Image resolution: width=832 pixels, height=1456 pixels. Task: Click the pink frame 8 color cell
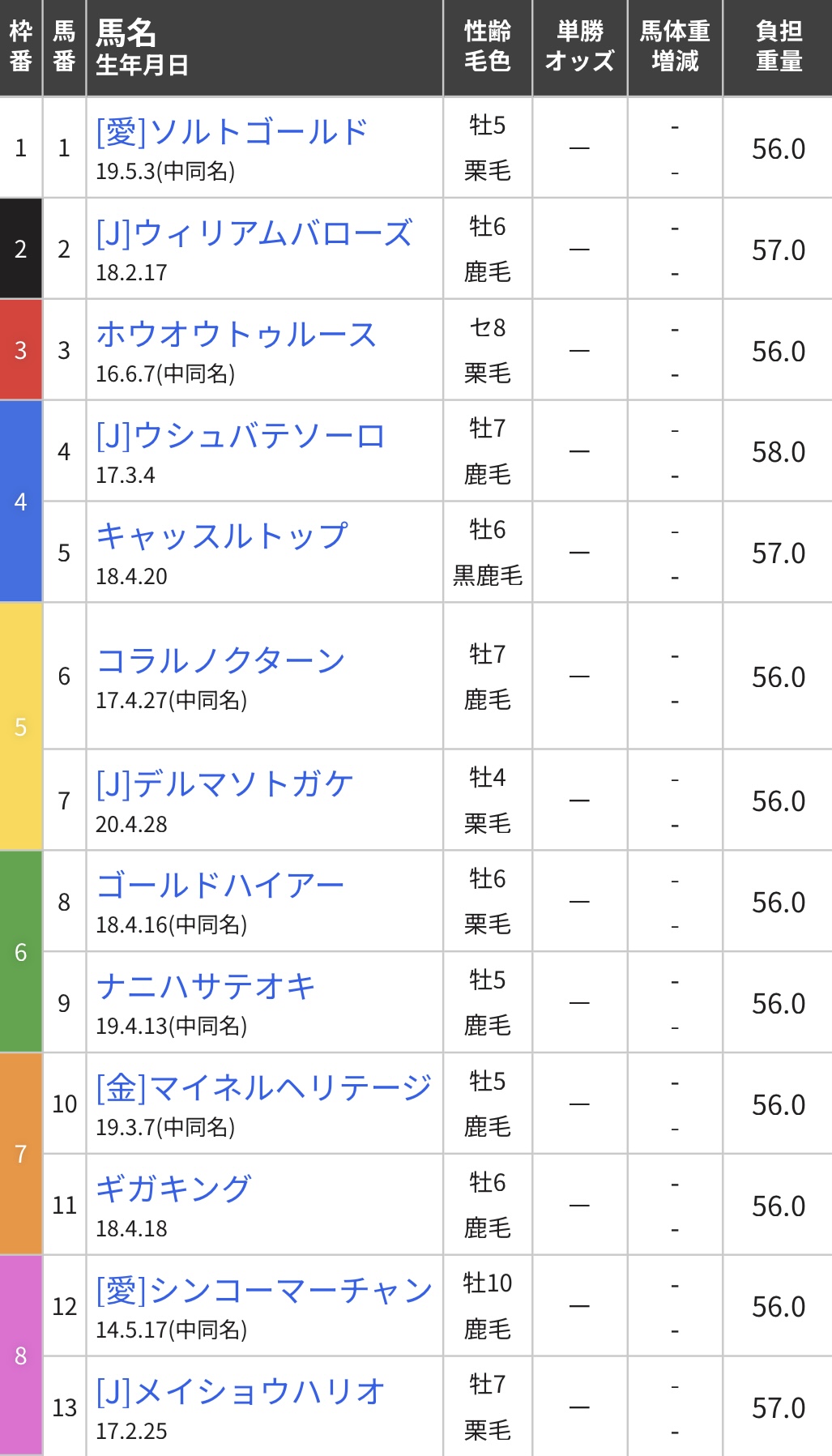tap(21, 1355)
